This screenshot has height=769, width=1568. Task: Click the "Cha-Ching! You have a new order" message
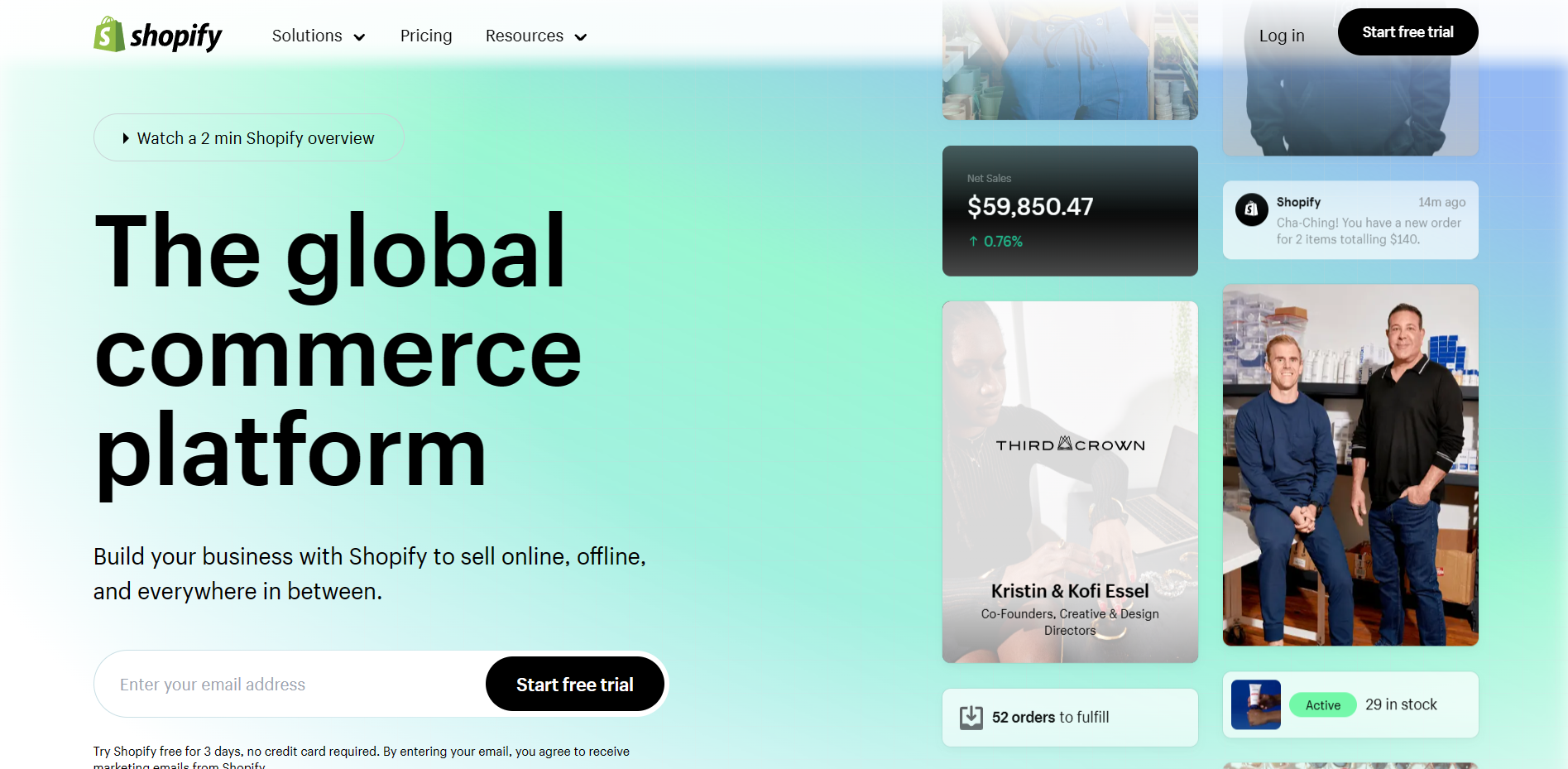[x=1369, y=231]
